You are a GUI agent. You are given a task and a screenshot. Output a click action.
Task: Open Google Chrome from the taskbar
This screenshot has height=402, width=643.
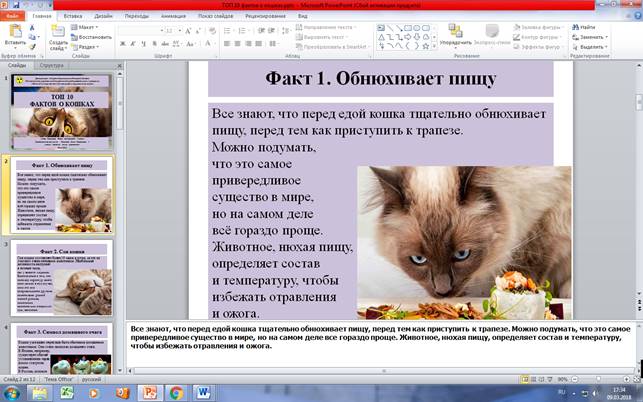coord(175,392)
